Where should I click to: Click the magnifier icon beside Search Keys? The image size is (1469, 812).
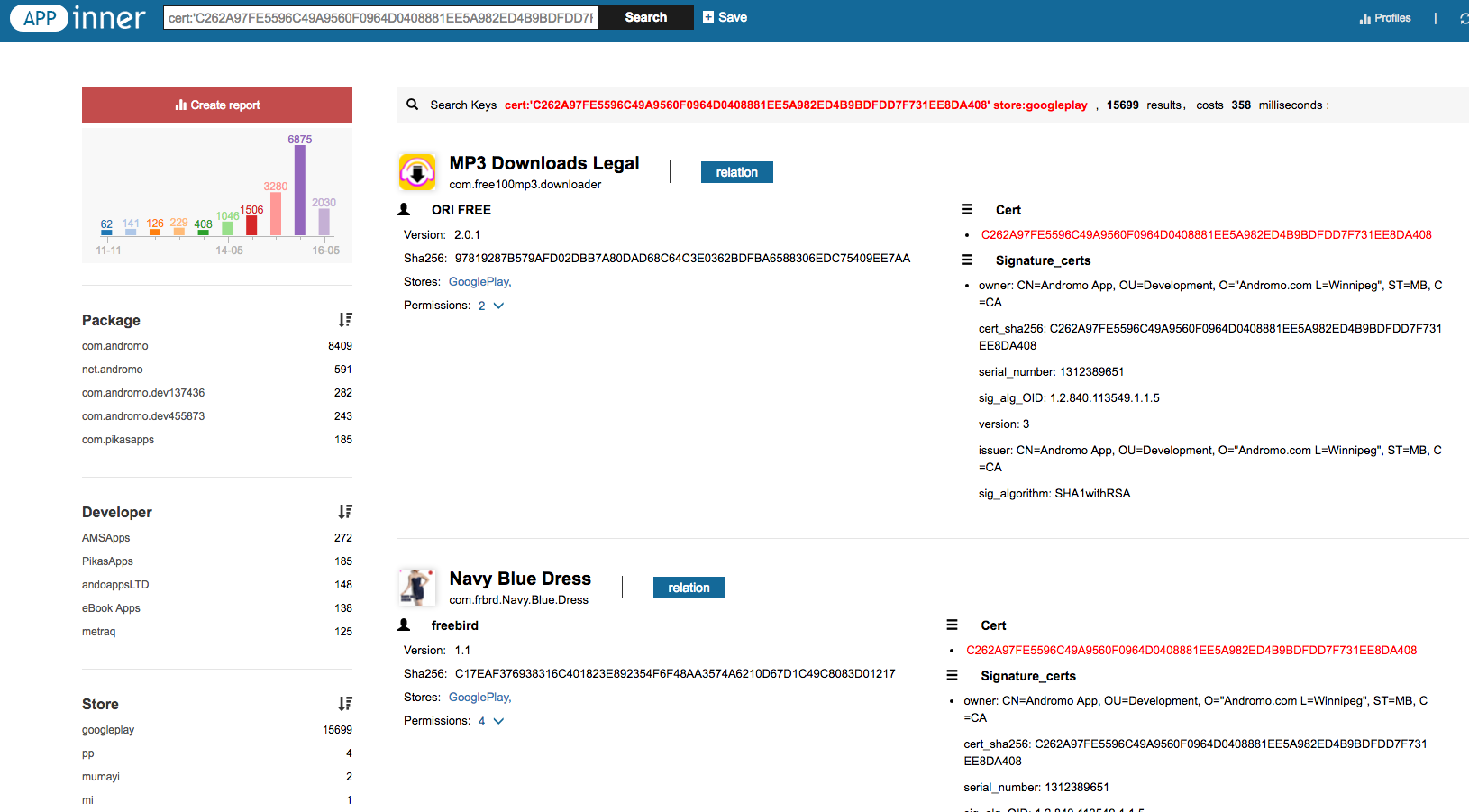412,105
